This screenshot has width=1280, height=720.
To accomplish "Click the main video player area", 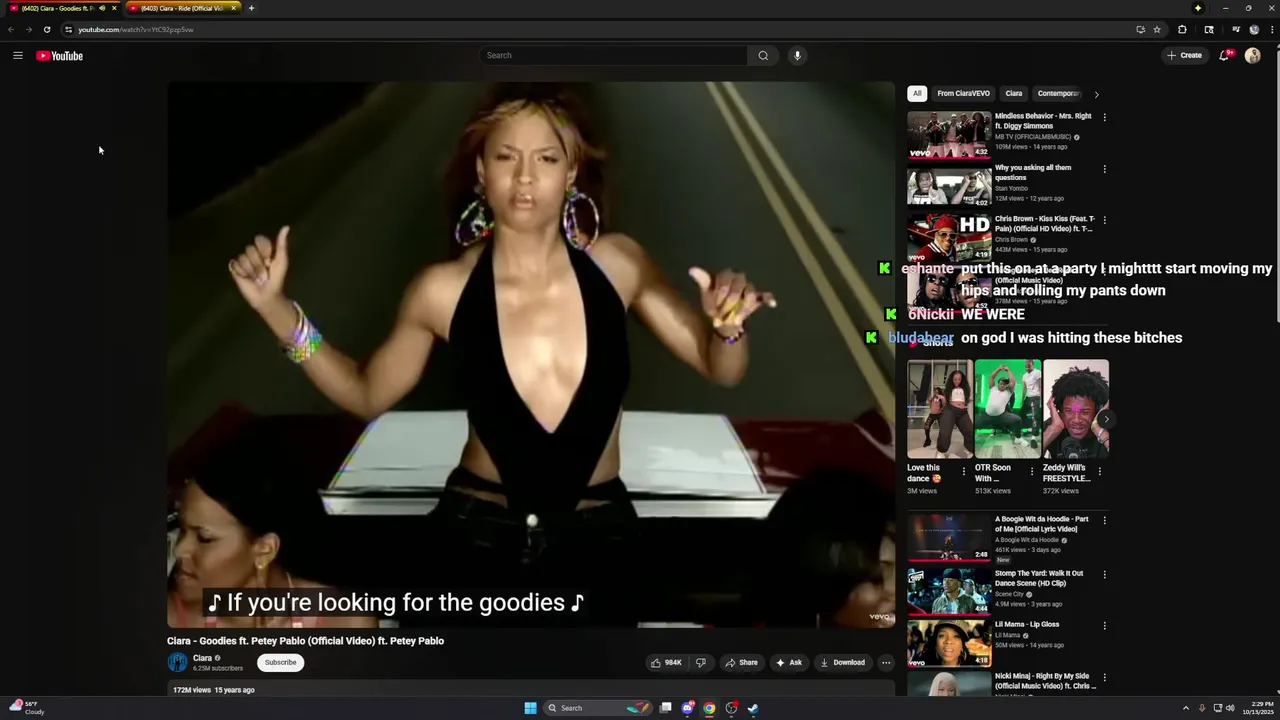I will [531, 355].
